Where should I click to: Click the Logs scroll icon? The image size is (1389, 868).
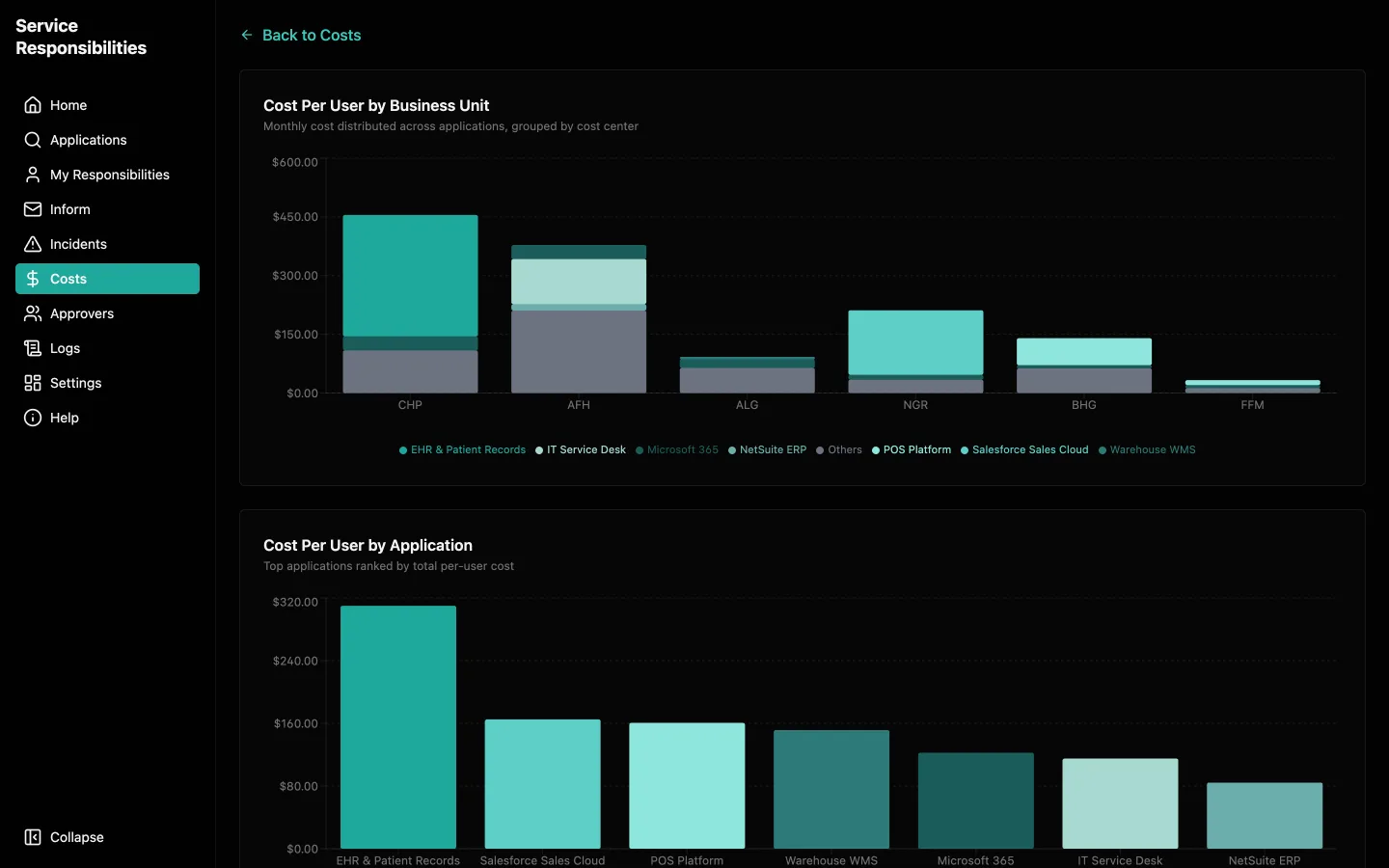click(x=33, y=348)
